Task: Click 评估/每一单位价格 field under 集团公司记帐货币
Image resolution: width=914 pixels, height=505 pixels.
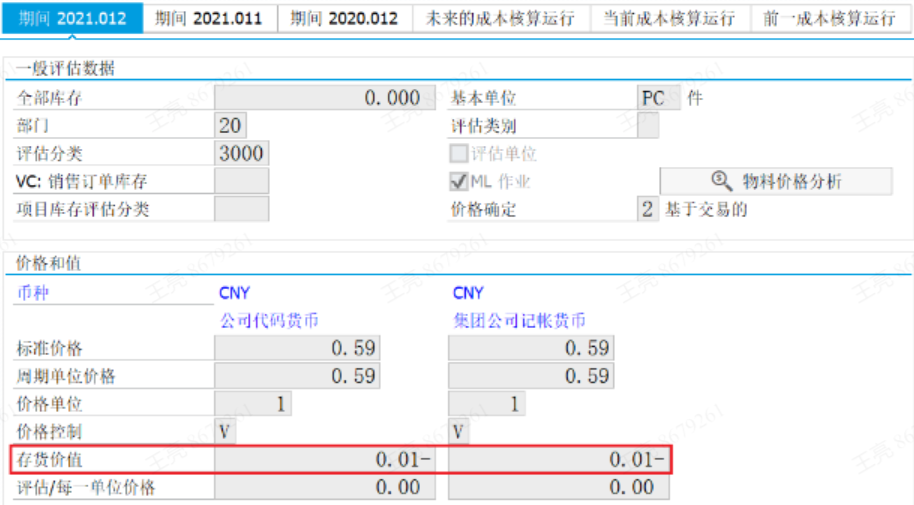Action: point(558,487)
